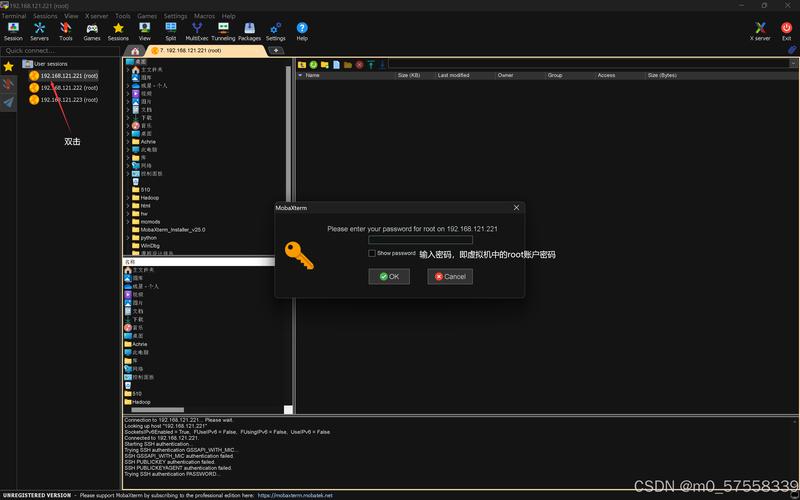Open the home tab icon
Viewport: 800px width, 500px height.
(135, 50)
